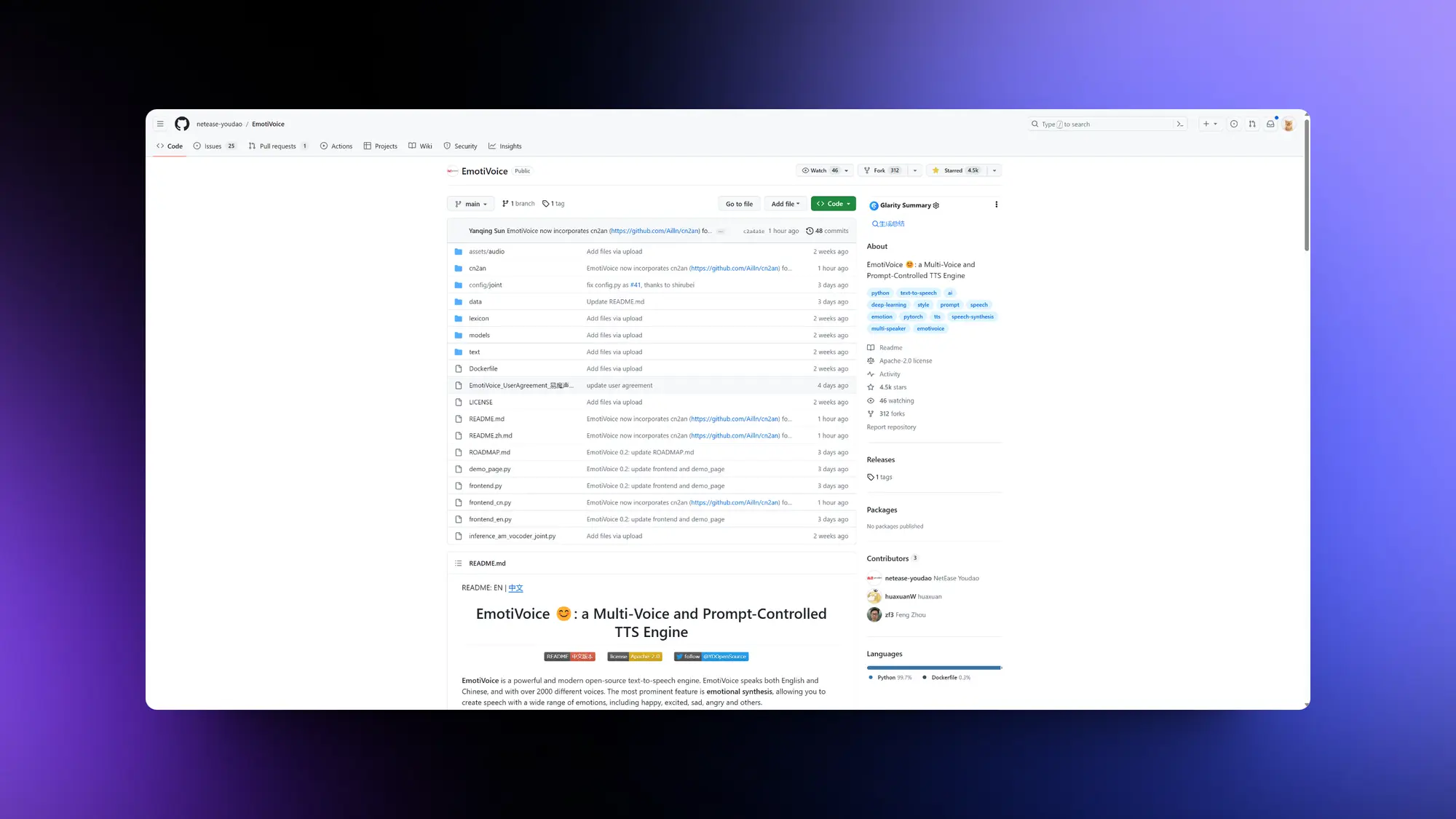Click the license Apache 2.0 badge
Image resolution: width=1456 pixels, height=819 pixels.
pyautogui.click(x=635, y=657)
